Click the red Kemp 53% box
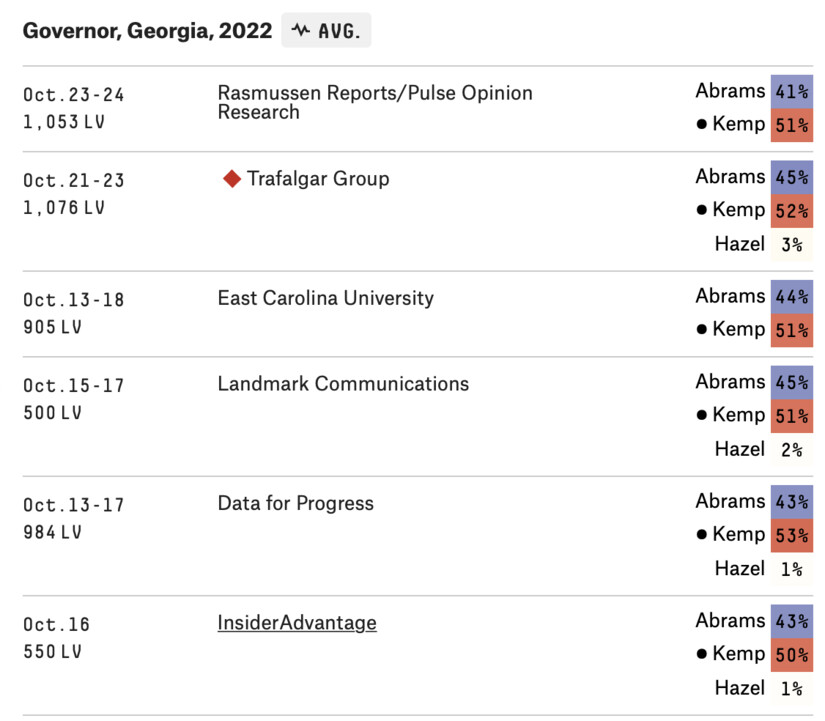Screen dimensions: 825x721 (791, 535)
